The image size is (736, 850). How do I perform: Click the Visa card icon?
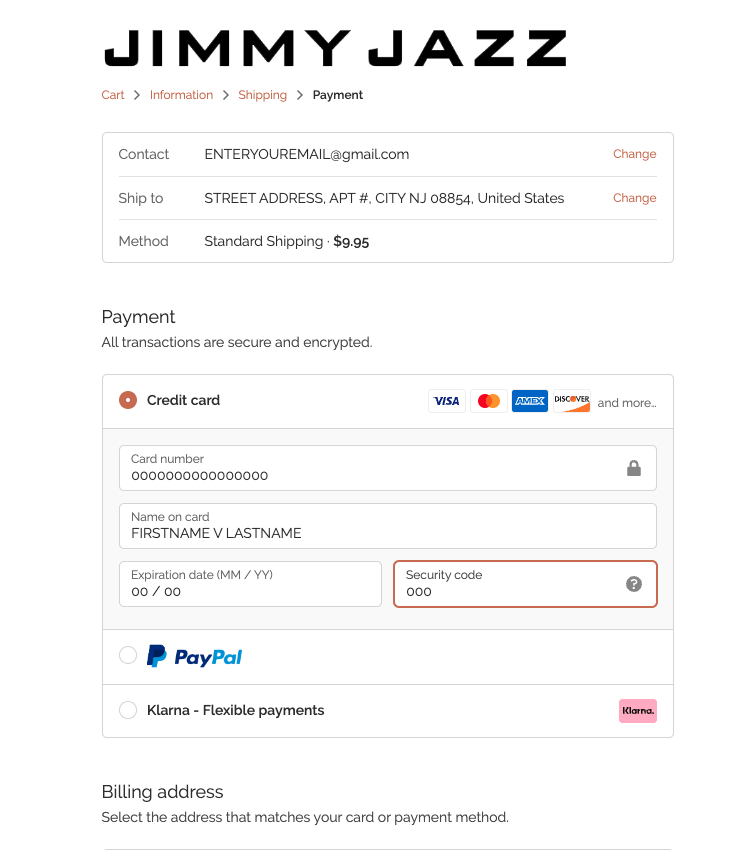click(x=447, y=400)
